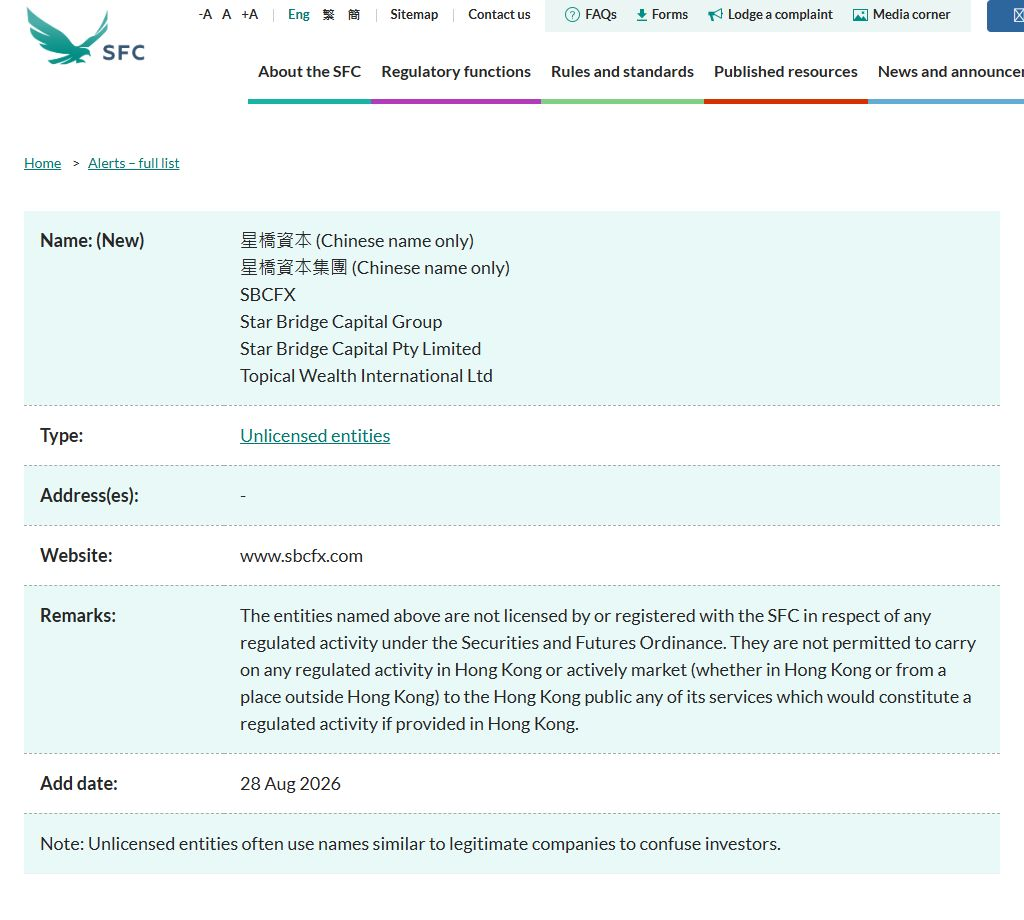Open Lodge a complaint link text
Viewport: 1024px width, 920px height.
tap(780, 14)
